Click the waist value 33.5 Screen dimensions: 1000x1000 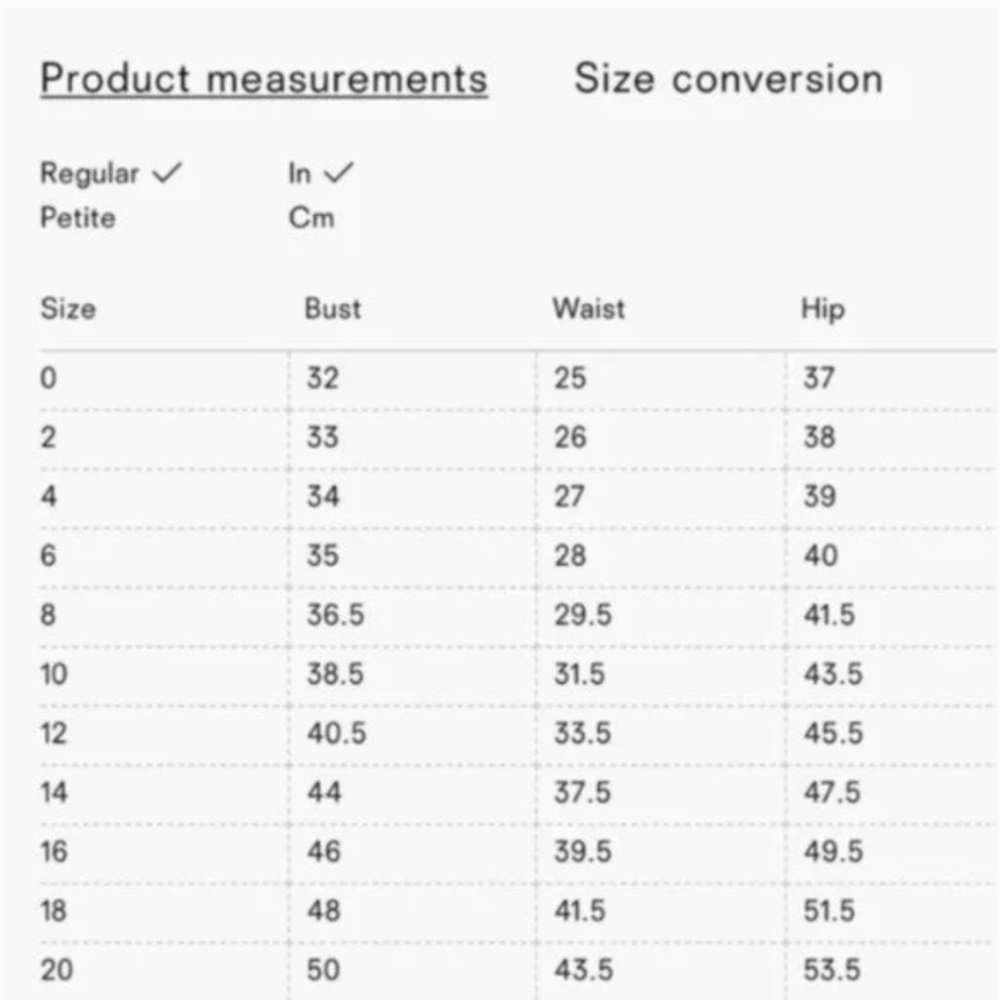coord(582,733)
